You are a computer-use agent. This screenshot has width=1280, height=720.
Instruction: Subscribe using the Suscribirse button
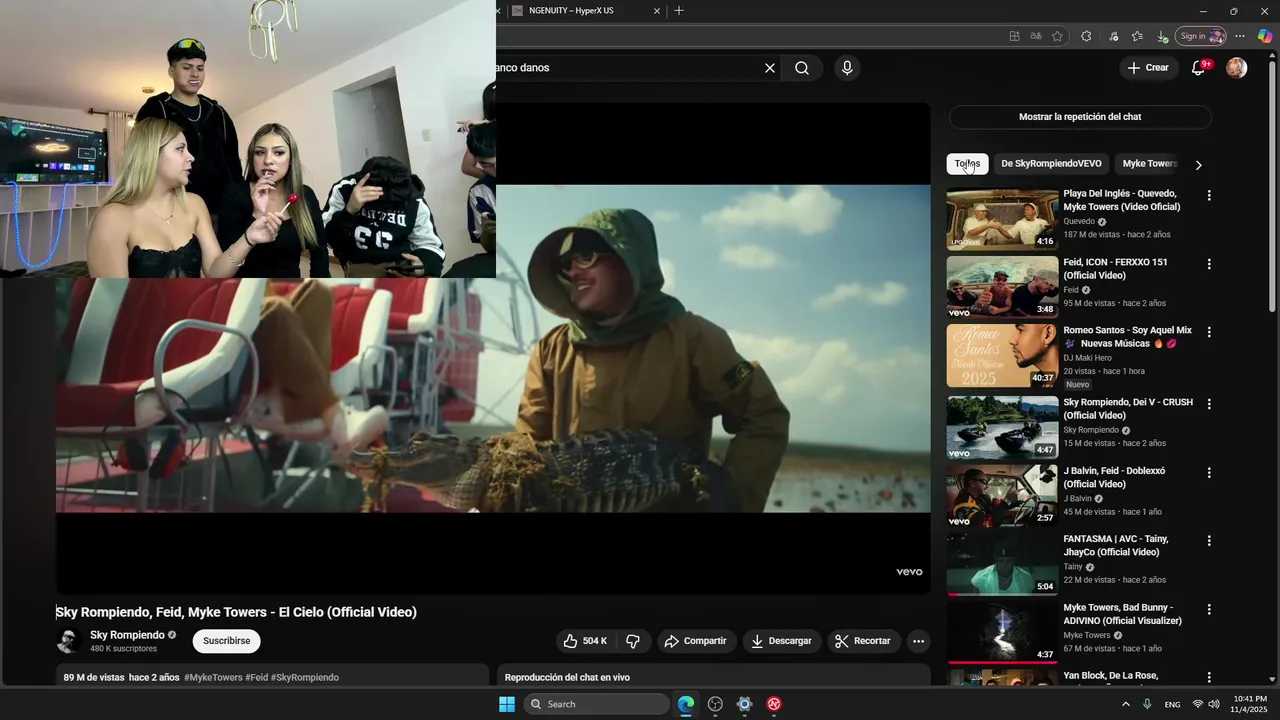(x=227, y=641)
